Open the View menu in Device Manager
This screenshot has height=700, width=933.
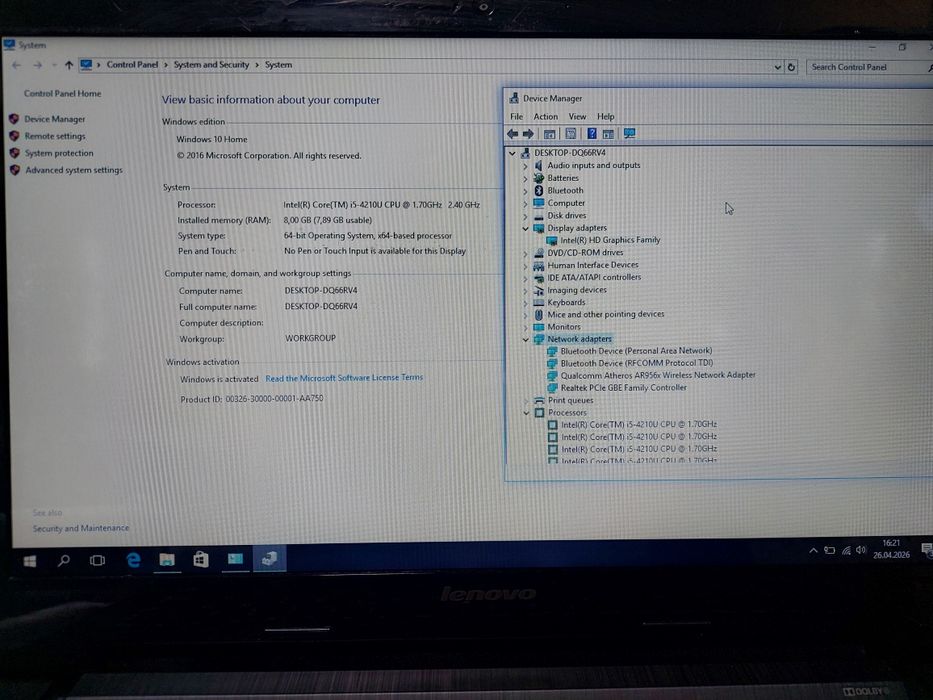577,117
